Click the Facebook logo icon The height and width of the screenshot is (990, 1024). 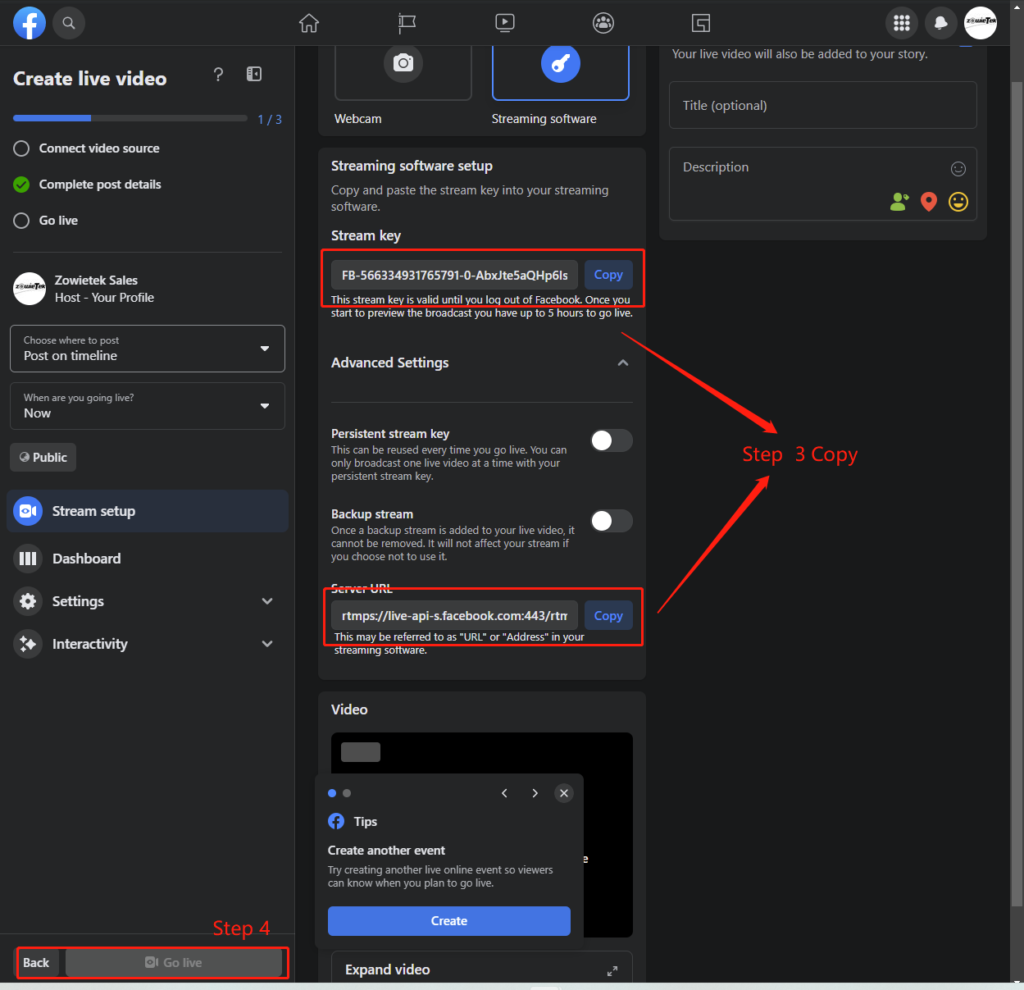(x=29, y=22)
